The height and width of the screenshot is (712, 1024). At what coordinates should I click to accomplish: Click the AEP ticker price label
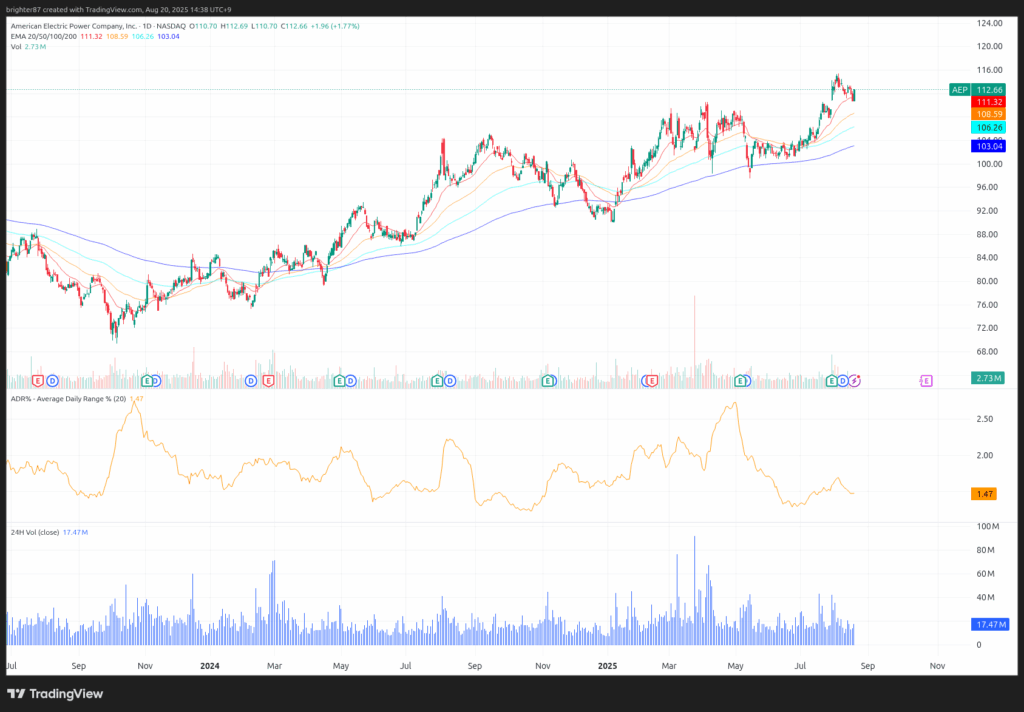click(x=959, y=90)
